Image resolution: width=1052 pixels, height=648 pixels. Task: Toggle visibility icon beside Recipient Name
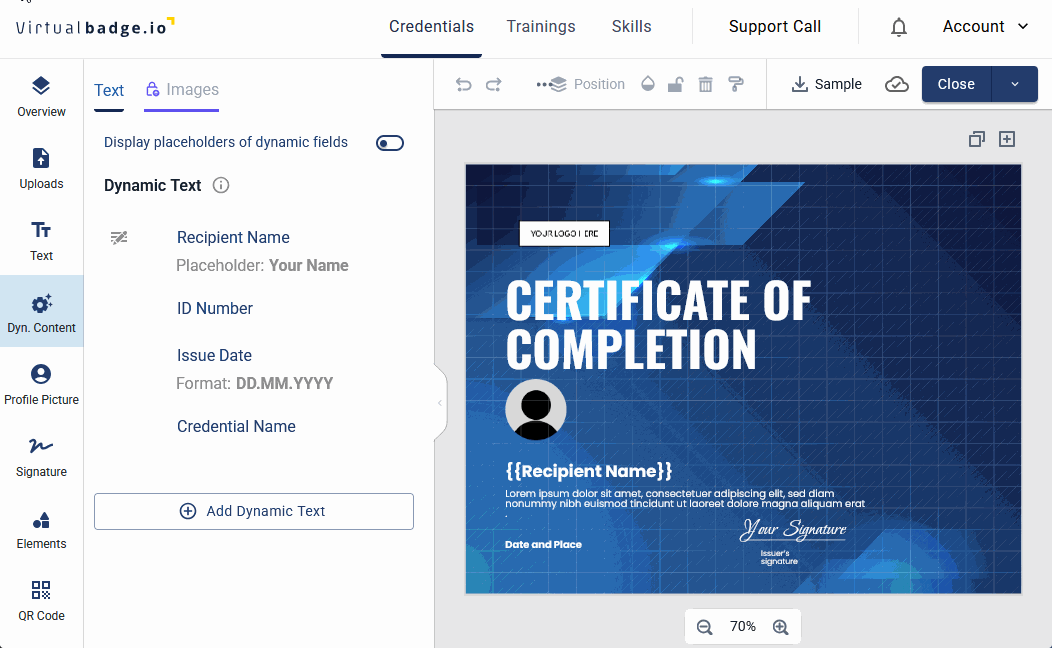(x=119, y=238)
